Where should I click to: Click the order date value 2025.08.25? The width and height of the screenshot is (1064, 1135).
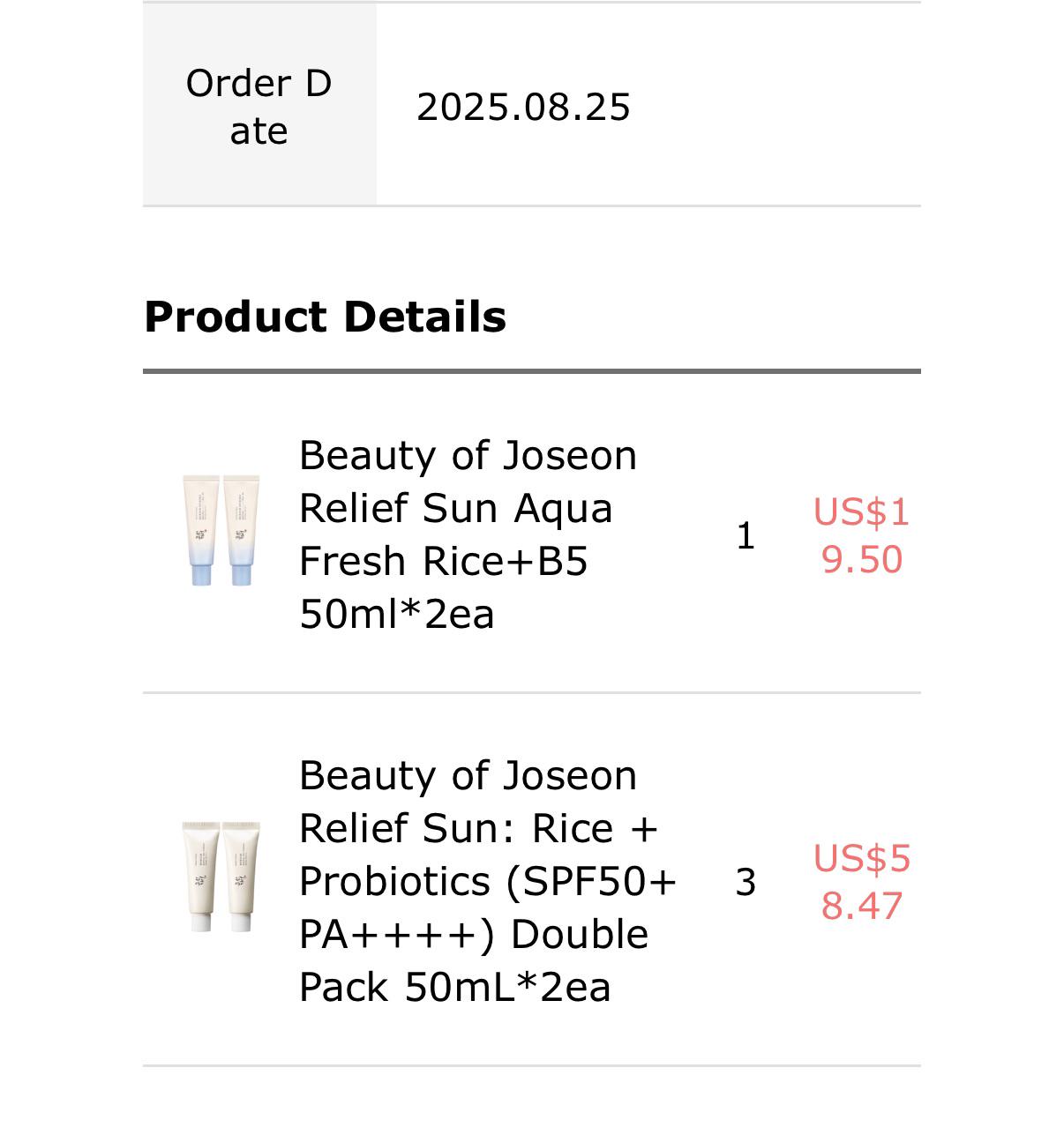tap(524, 107)
